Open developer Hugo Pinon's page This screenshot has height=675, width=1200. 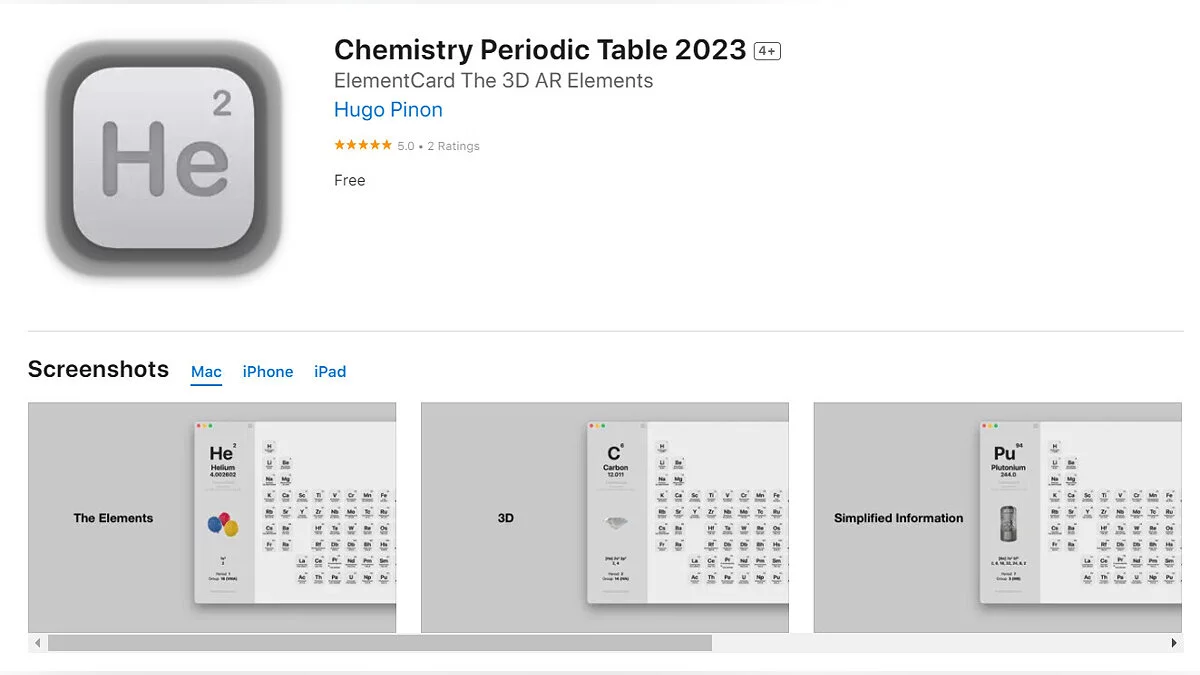(388, 110)
